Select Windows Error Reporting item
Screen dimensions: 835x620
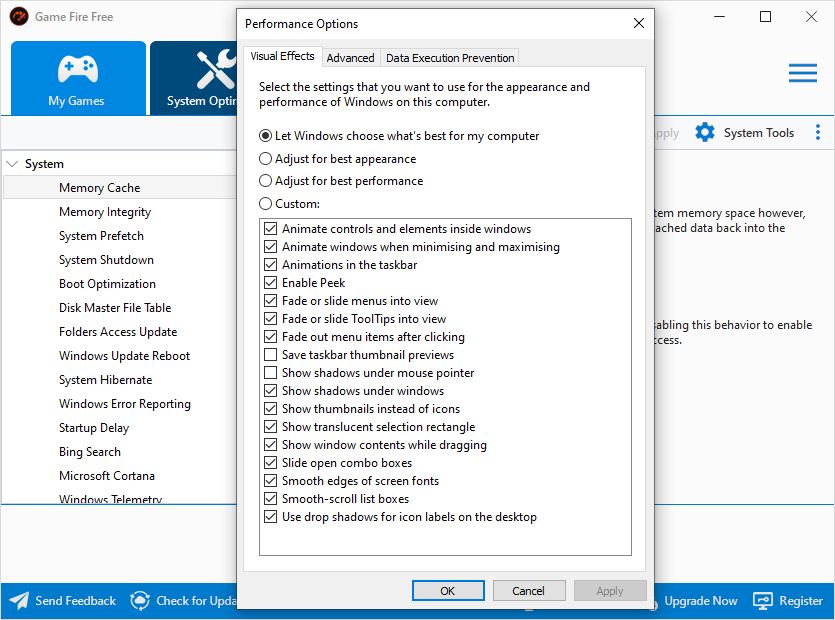click(x=125, y=404)
